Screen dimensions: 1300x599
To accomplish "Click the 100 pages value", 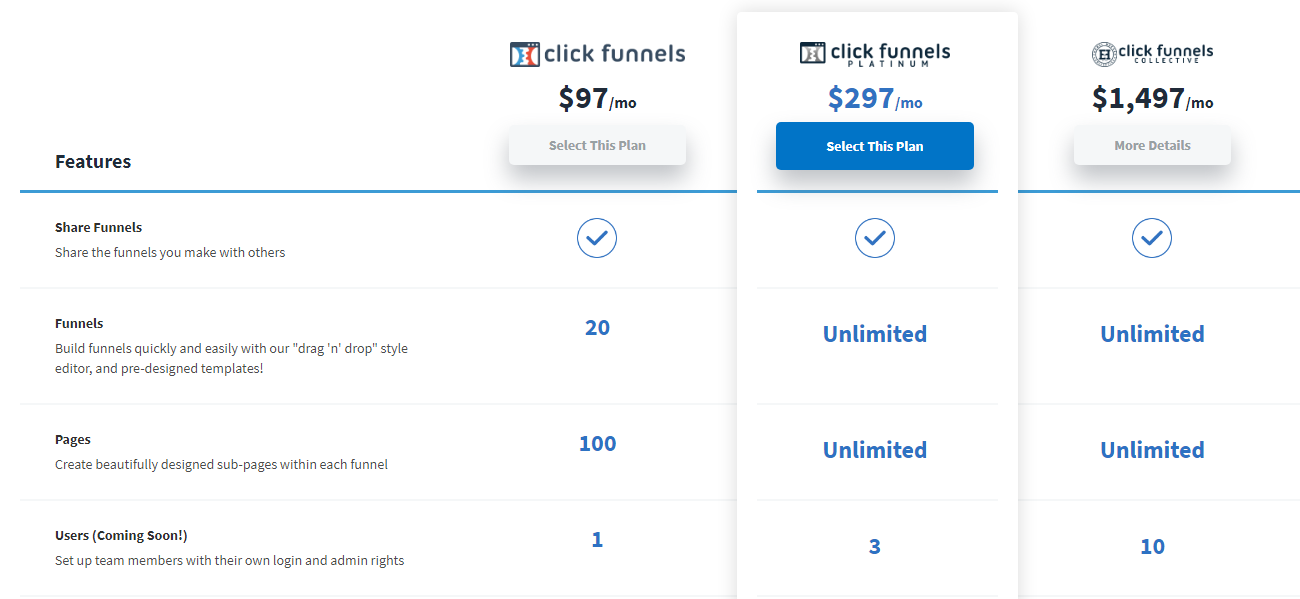I will click(597, 444).
